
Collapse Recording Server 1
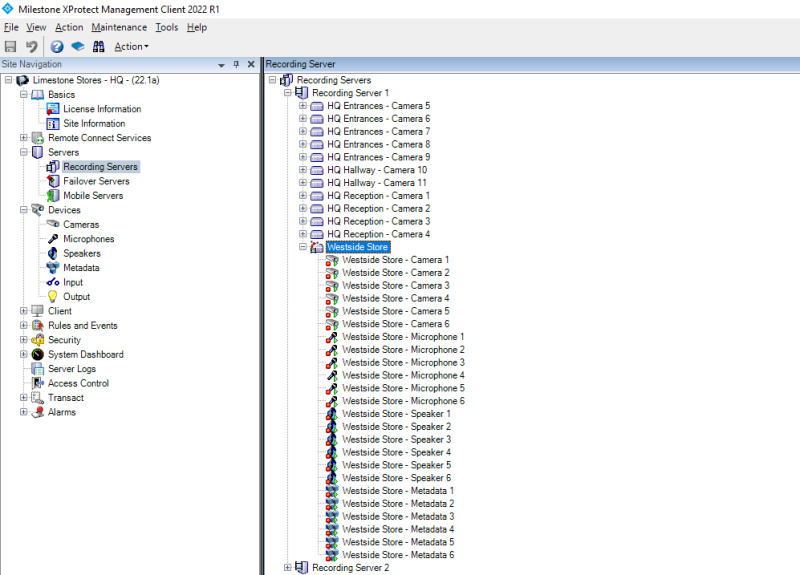tap(288, 93)
